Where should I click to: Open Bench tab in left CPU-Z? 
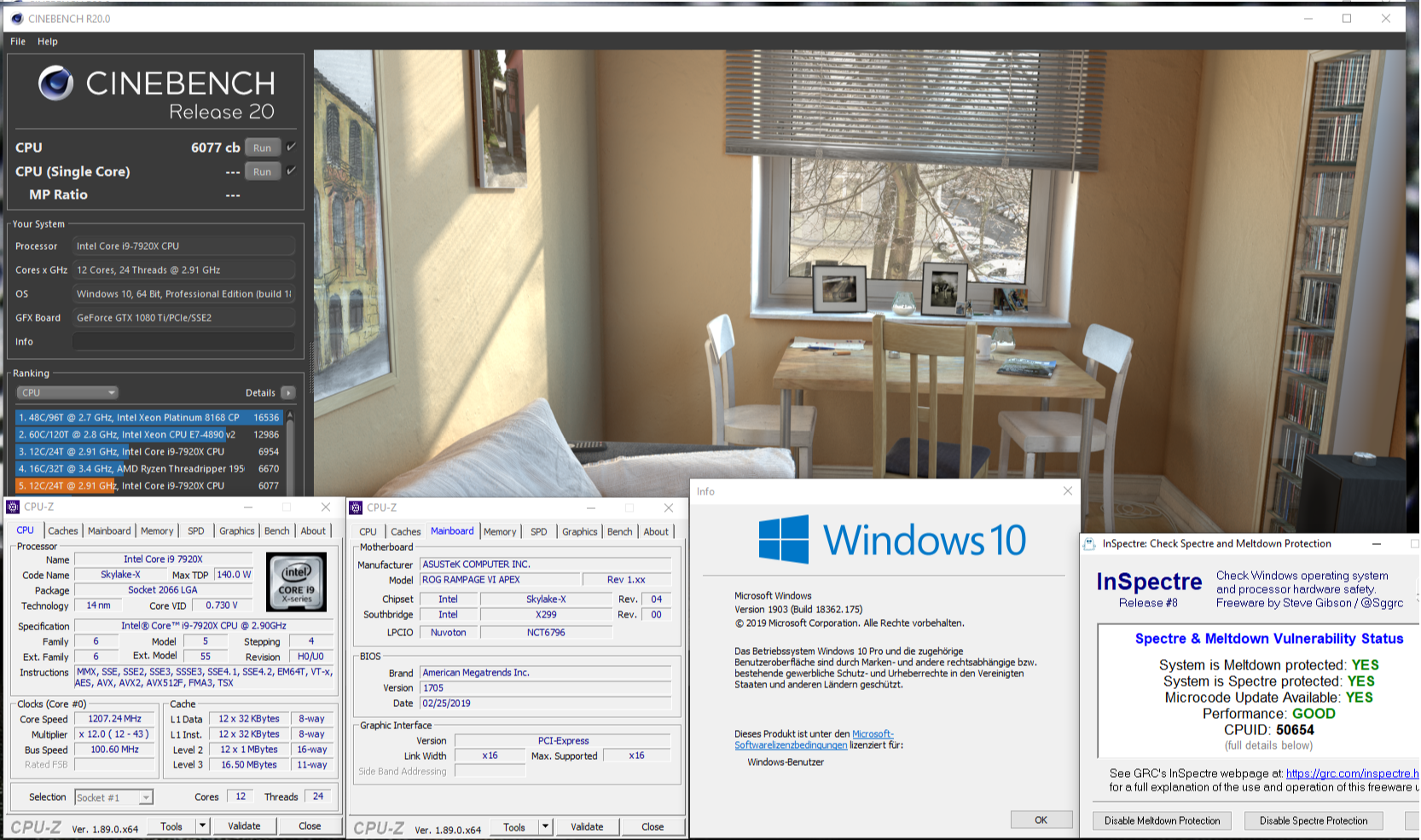(276, 530)
